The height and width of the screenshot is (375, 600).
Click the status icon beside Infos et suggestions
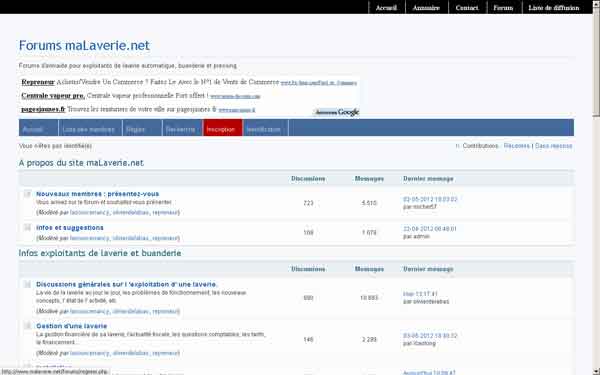pos(27,228)
